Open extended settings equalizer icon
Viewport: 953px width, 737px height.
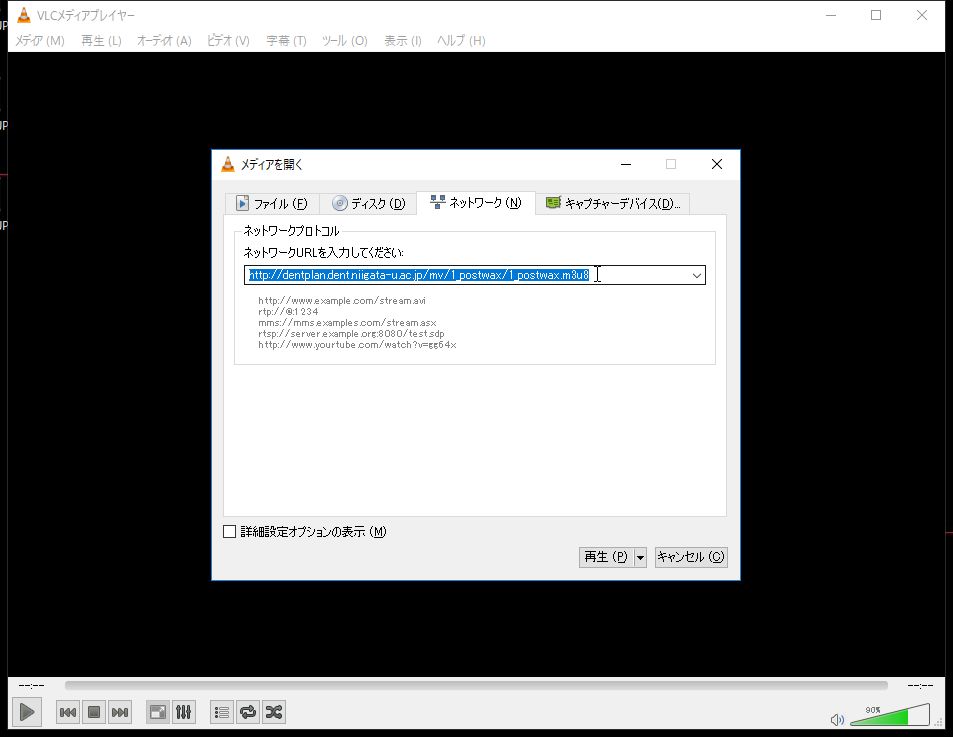184,712
